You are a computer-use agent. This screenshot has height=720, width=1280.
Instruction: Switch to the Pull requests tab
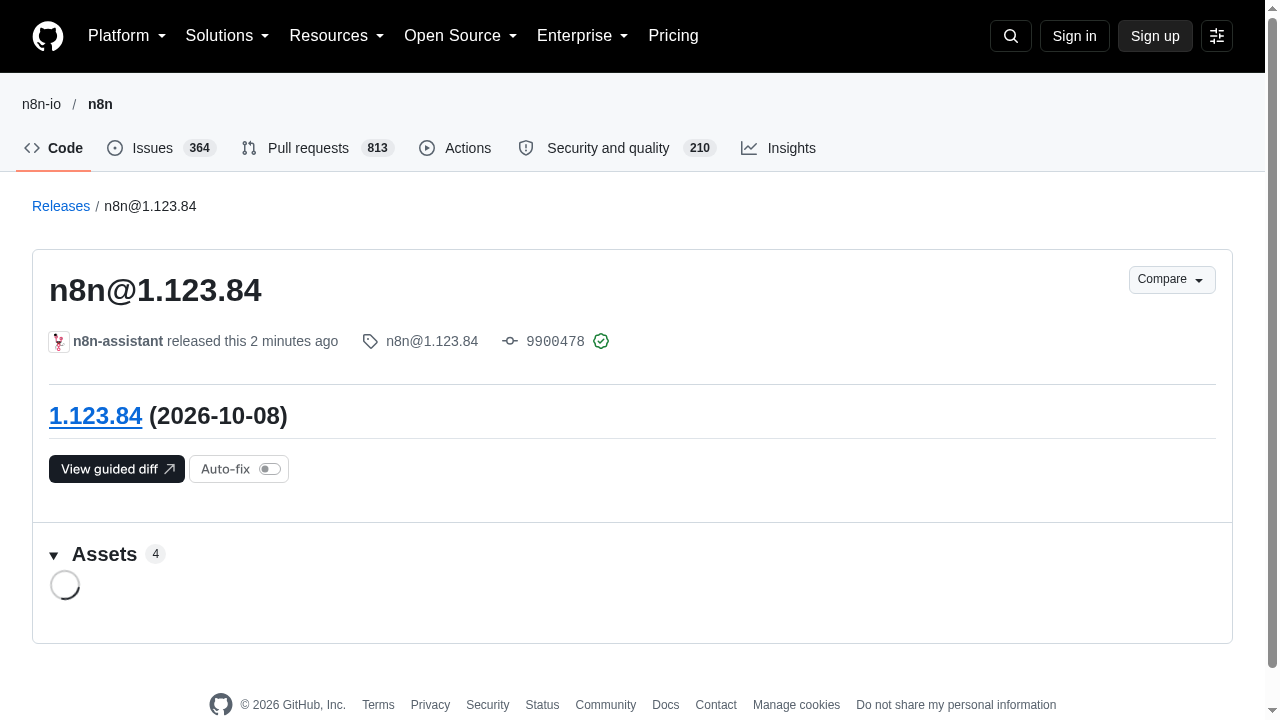click(x=317, y=148)
